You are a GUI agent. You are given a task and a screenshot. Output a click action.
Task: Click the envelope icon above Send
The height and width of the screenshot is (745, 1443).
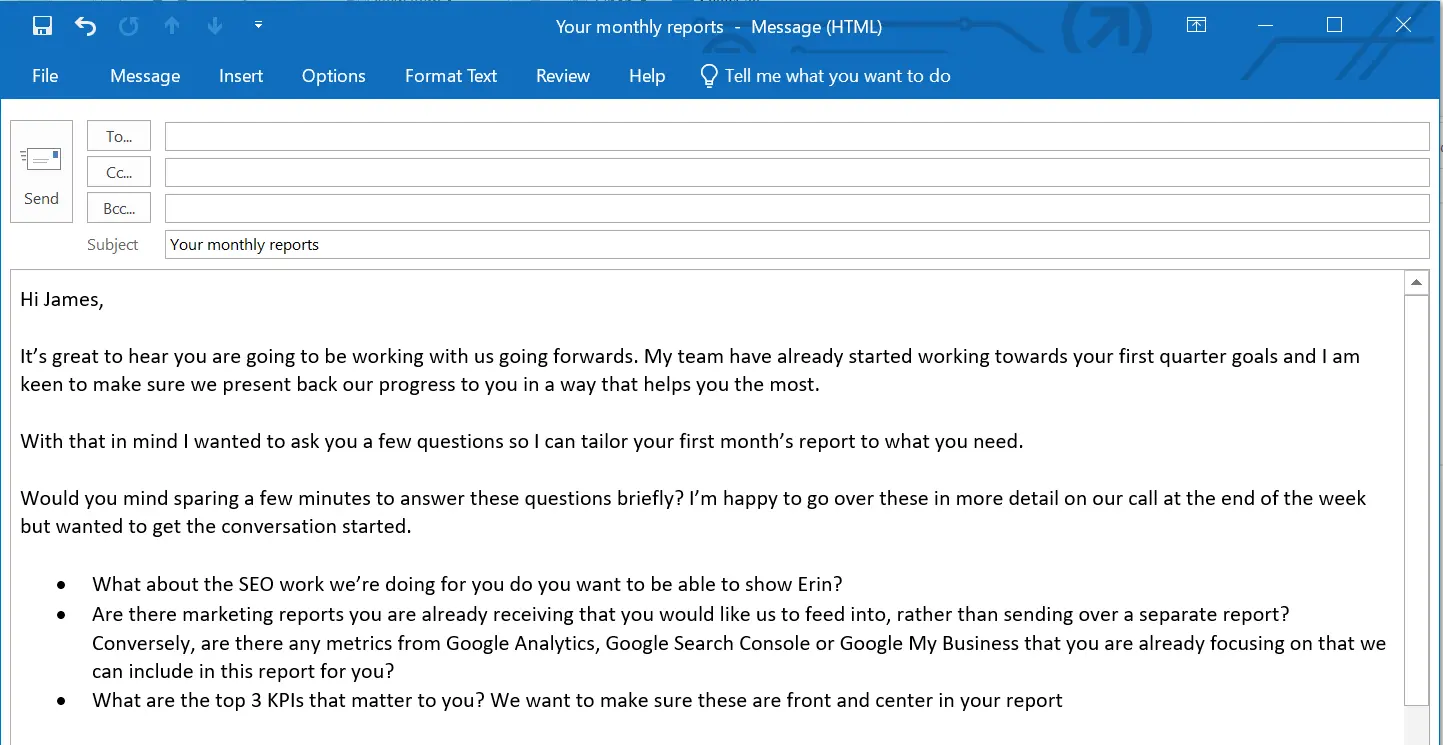pos(41,158)
